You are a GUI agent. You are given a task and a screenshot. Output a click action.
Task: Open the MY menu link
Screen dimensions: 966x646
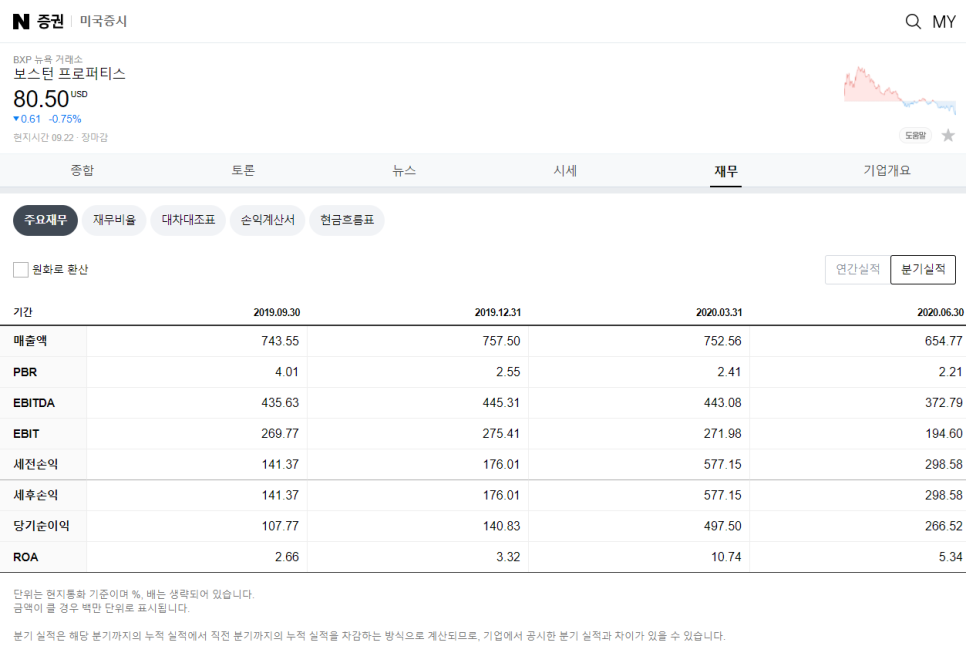944,22
